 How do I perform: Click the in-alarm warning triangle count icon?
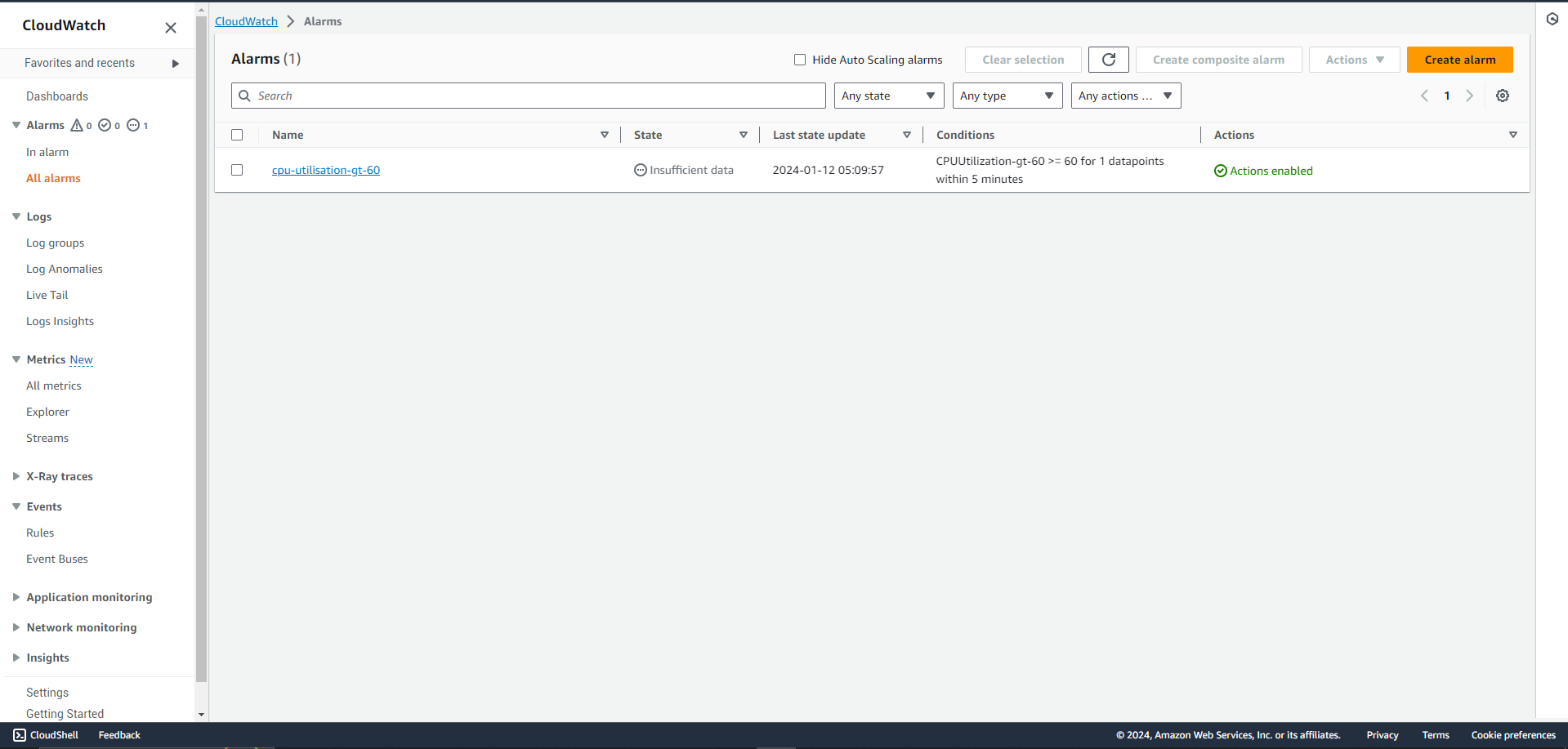pyautogui.click(x=77, y=125)
